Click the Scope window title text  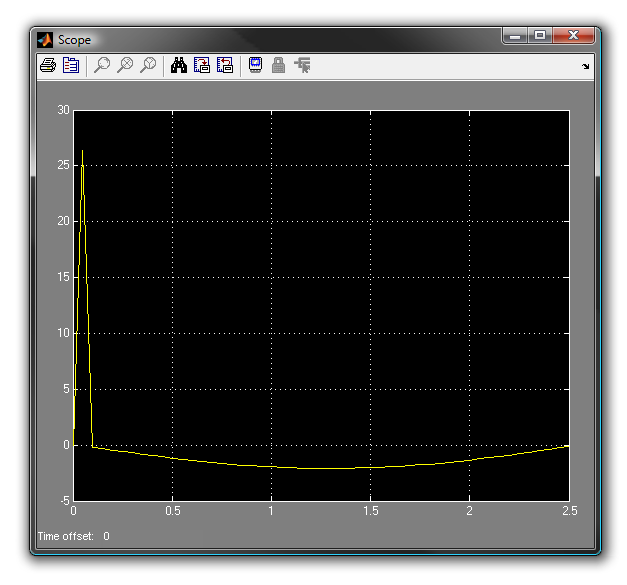(74, 40)
